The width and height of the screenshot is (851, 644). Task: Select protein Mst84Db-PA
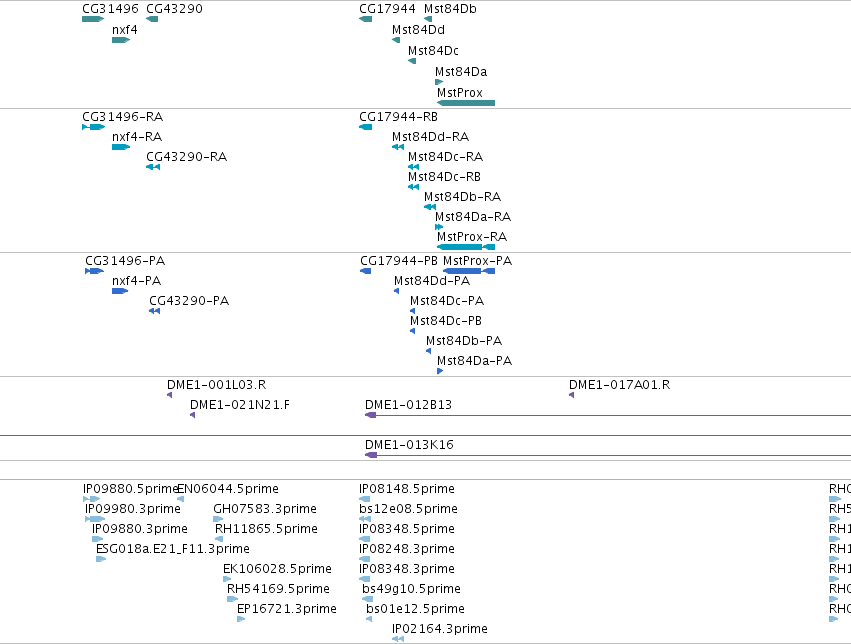pos(463,341)
